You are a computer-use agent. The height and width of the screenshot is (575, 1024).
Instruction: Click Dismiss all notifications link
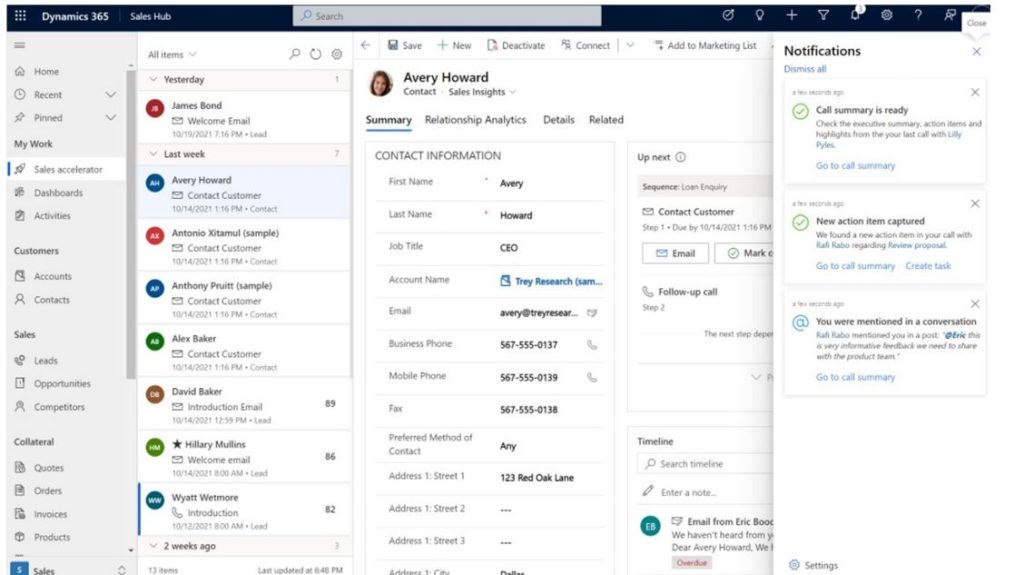[805, 69]
